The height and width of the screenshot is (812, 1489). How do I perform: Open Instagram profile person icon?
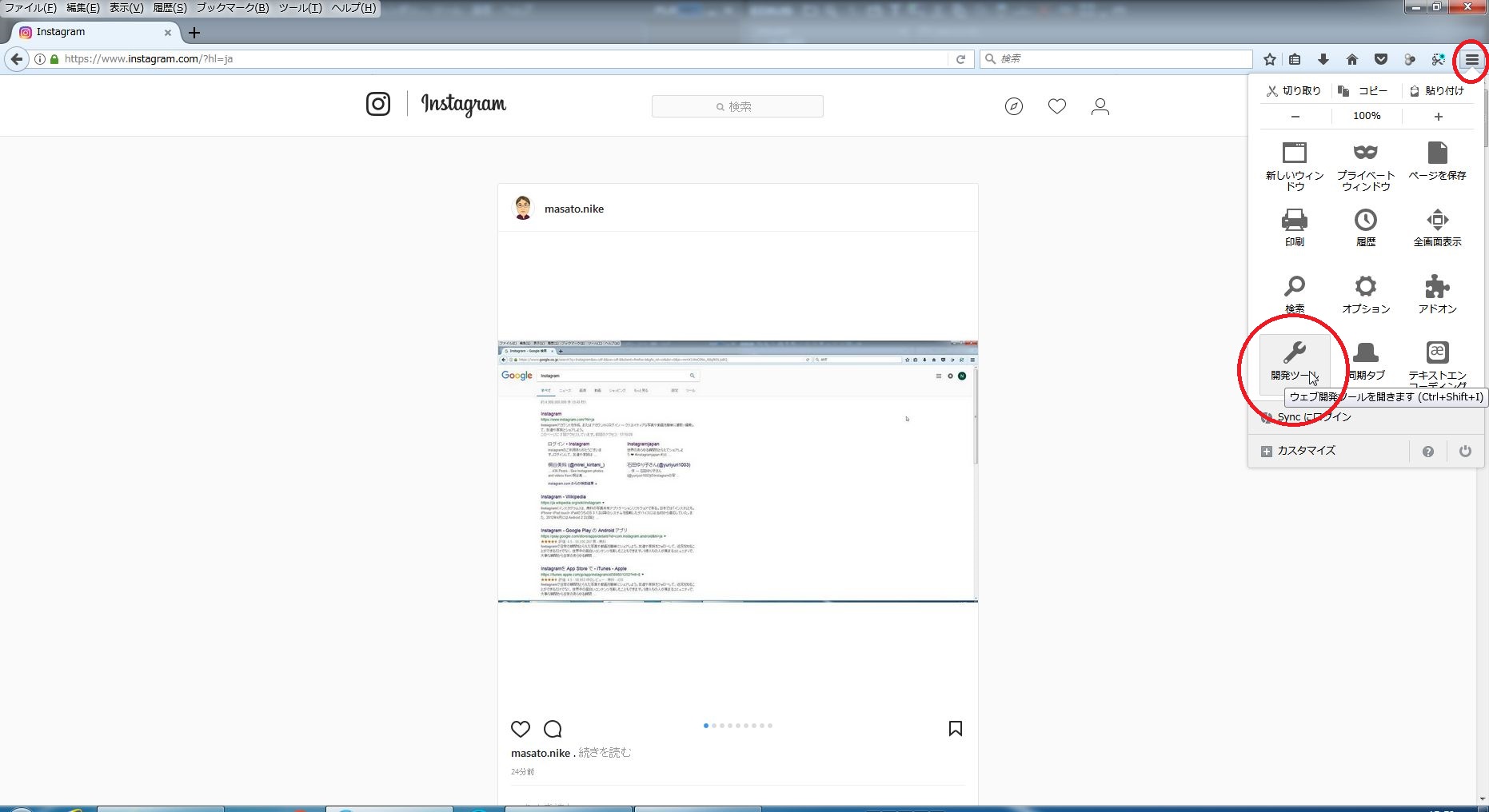(1100, 106)
